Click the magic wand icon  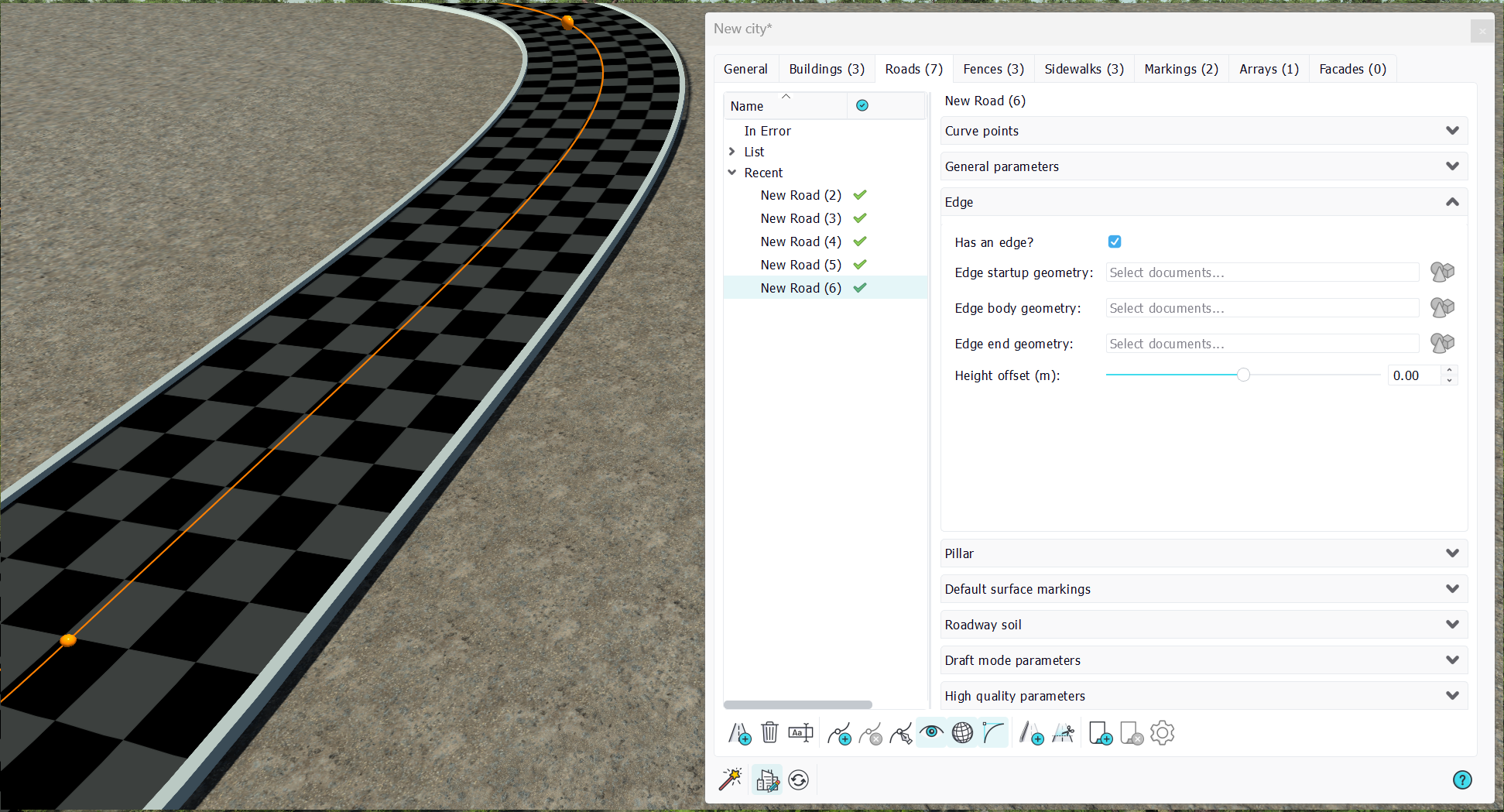731,779
